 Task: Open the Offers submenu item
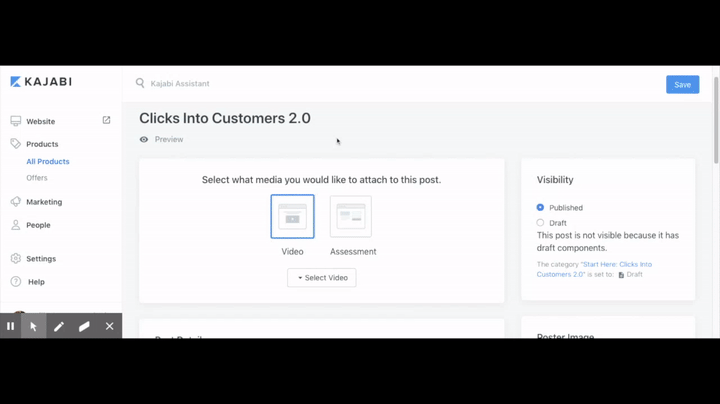(x=37, y=178)
